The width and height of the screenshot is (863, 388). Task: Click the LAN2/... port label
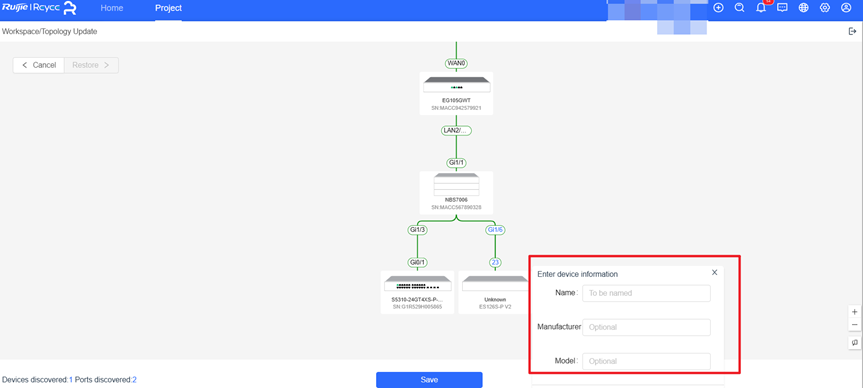tap(457, 131)
